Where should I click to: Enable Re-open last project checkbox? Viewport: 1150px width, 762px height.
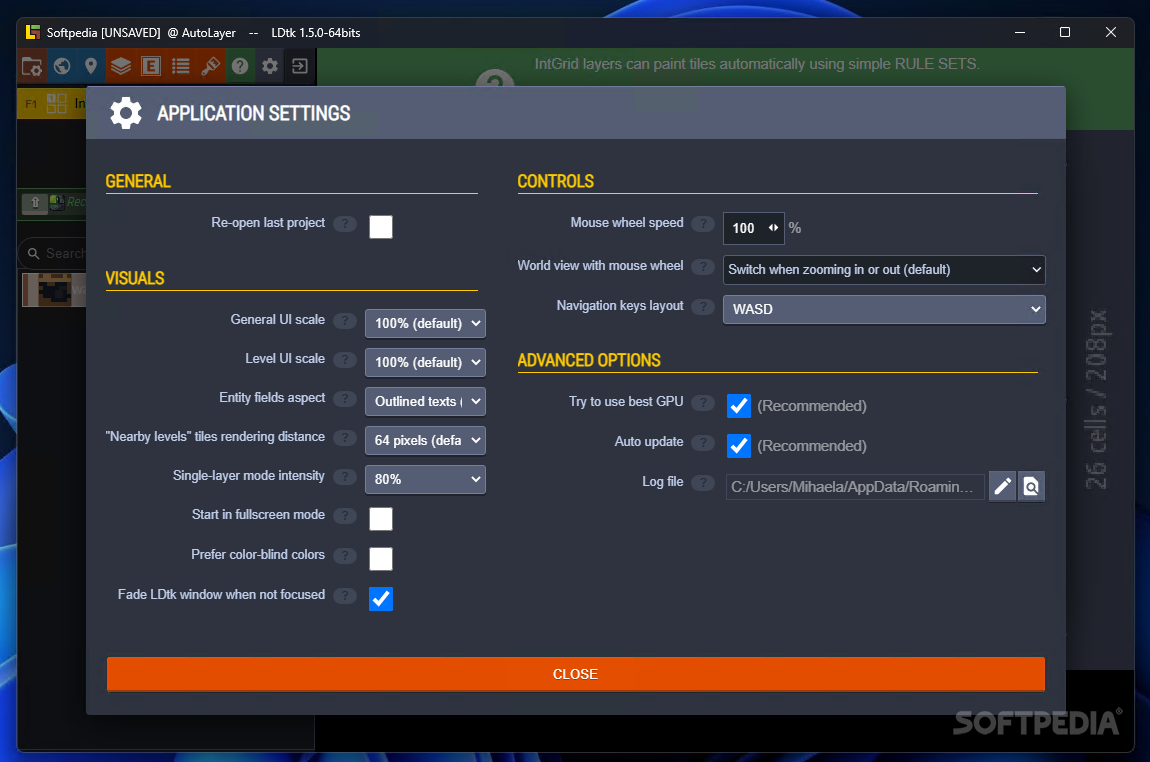point(381,227)
